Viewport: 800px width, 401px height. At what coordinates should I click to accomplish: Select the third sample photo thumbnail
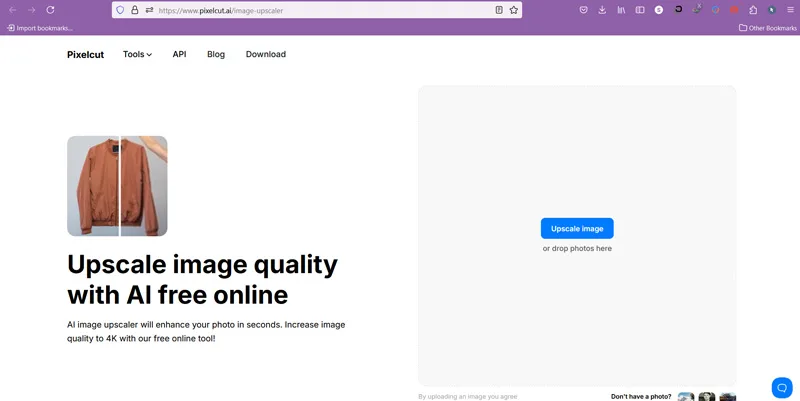(728, 396)
